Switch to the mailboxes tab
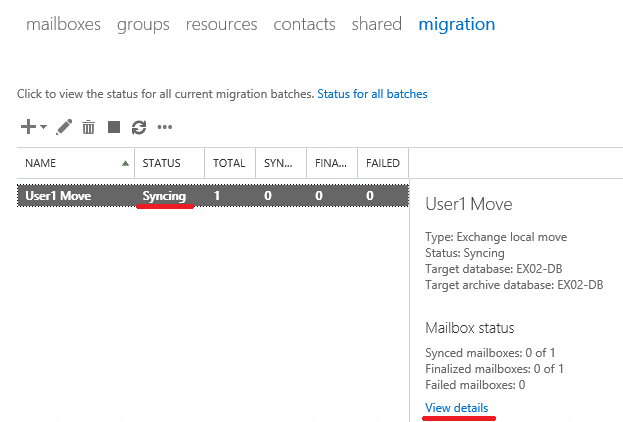Screen dimensions: 623x422 pos(64,24)
